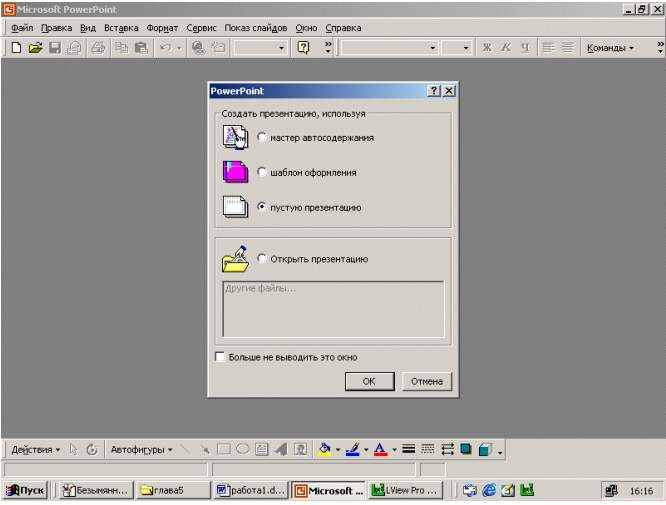Image resolution: width=666 pixels, height=505 pixels.
Task: Open the Правка menu
Action: (x=56, y=28)
